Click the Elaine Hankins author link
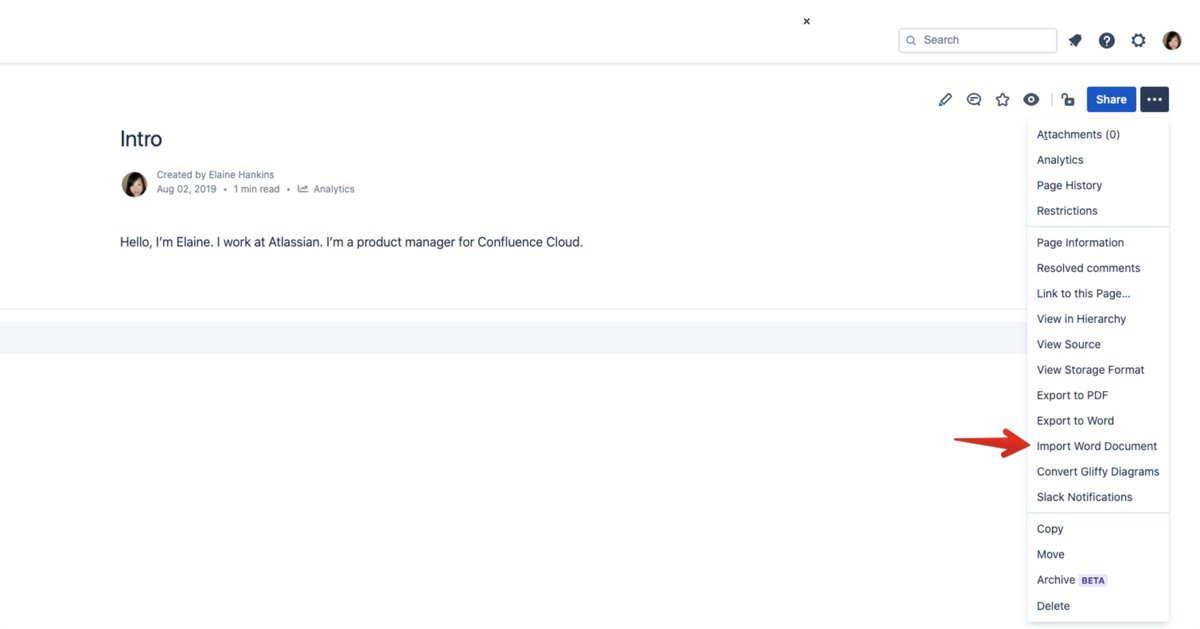Image resolution: width=1200 pixels, height=629 pixels. pos(242,173)
